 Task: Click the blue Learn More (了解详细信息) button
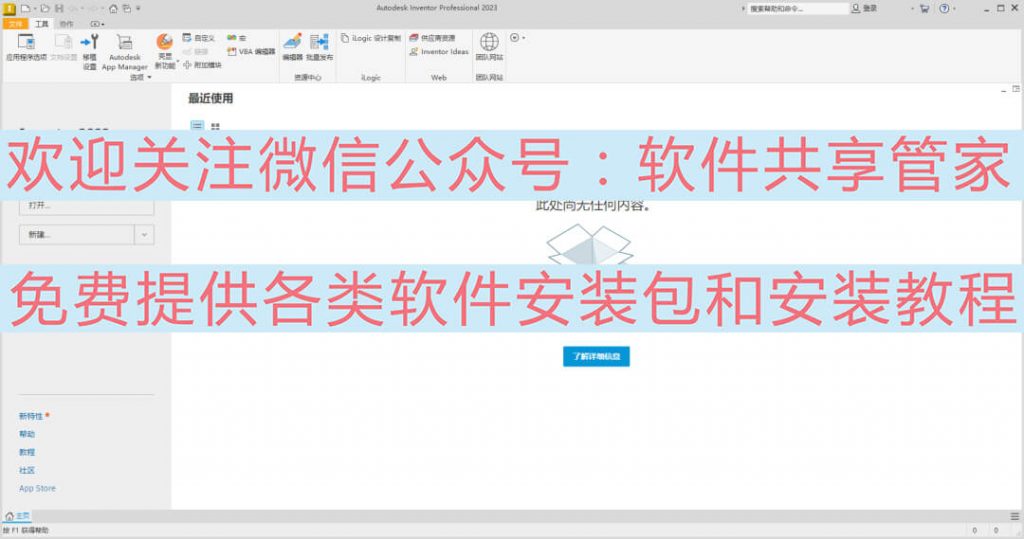[x=596, y=356]
